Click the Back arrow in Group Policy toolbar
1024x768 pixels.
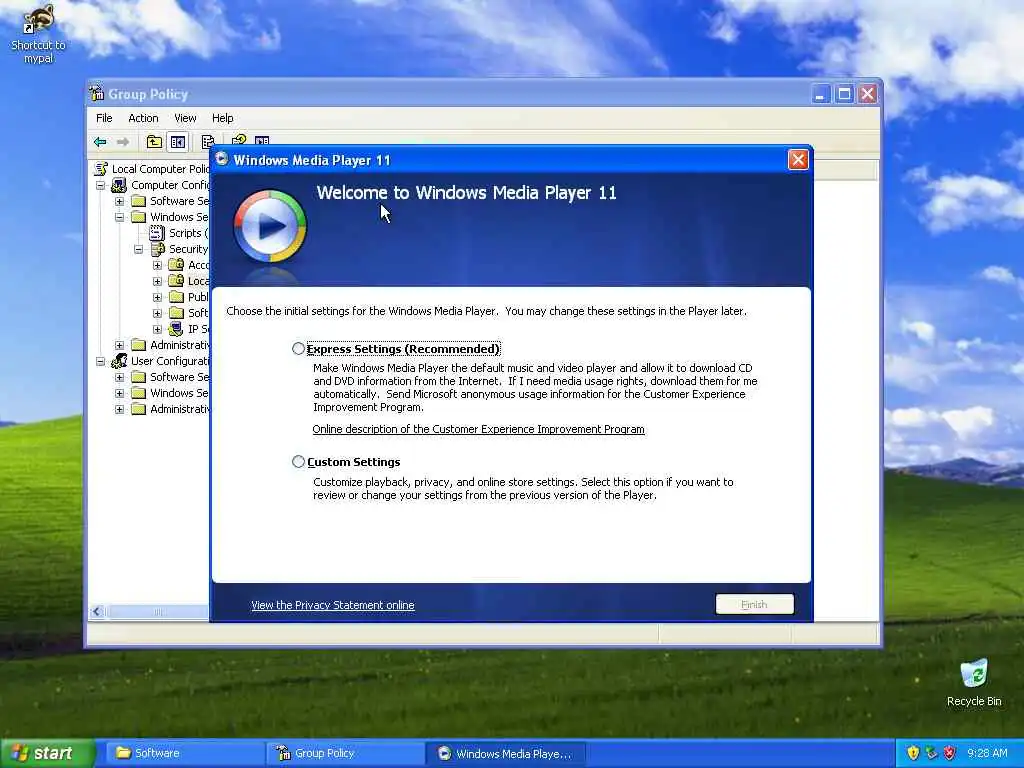click(x=100, y=142)
